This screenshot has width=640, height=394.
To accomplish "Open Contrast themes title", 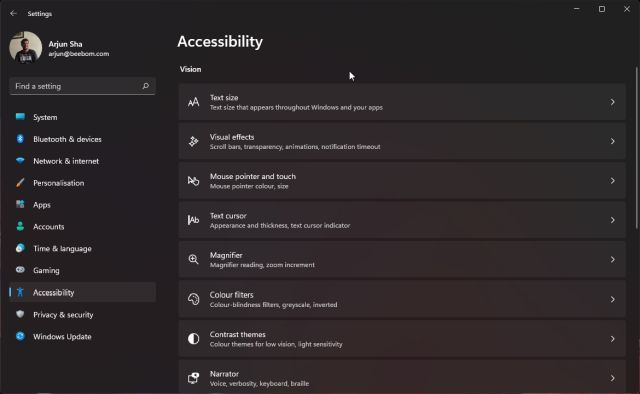I will click(x=238, y=334).
